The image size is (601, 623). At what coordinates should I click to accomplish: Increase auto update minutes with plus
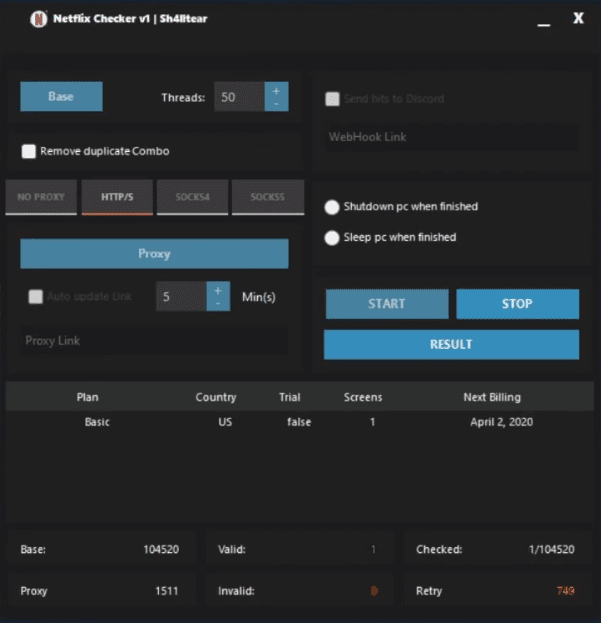218,290
